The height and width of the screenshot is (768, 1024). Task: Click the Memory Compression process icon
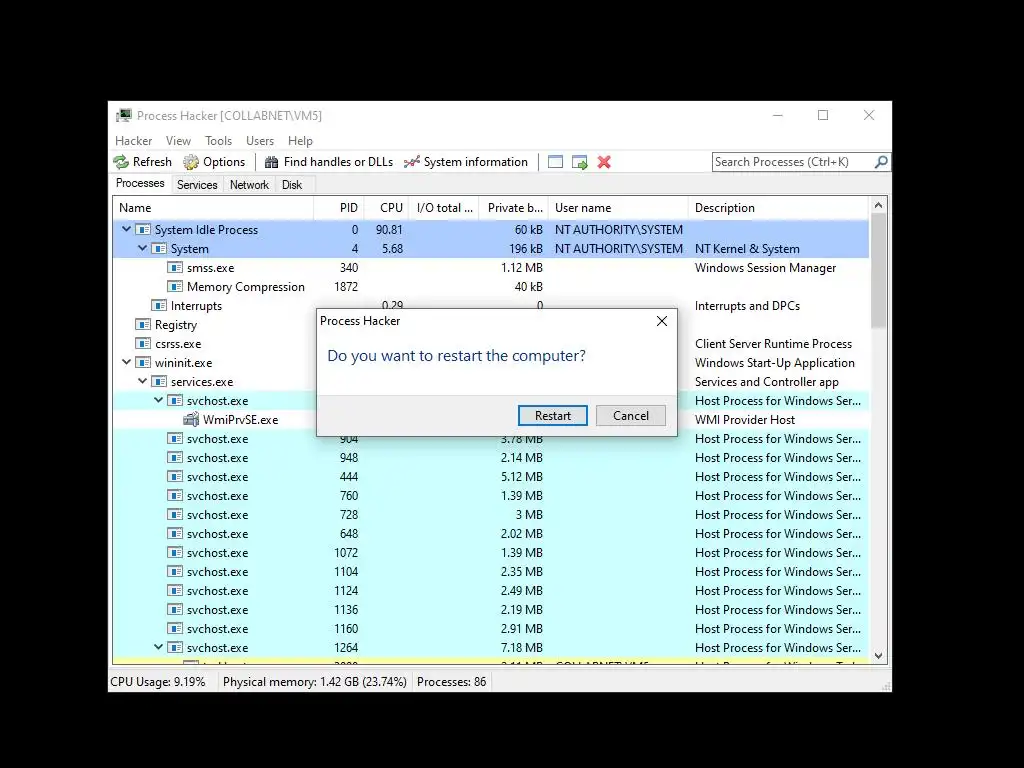coord(174,287)
